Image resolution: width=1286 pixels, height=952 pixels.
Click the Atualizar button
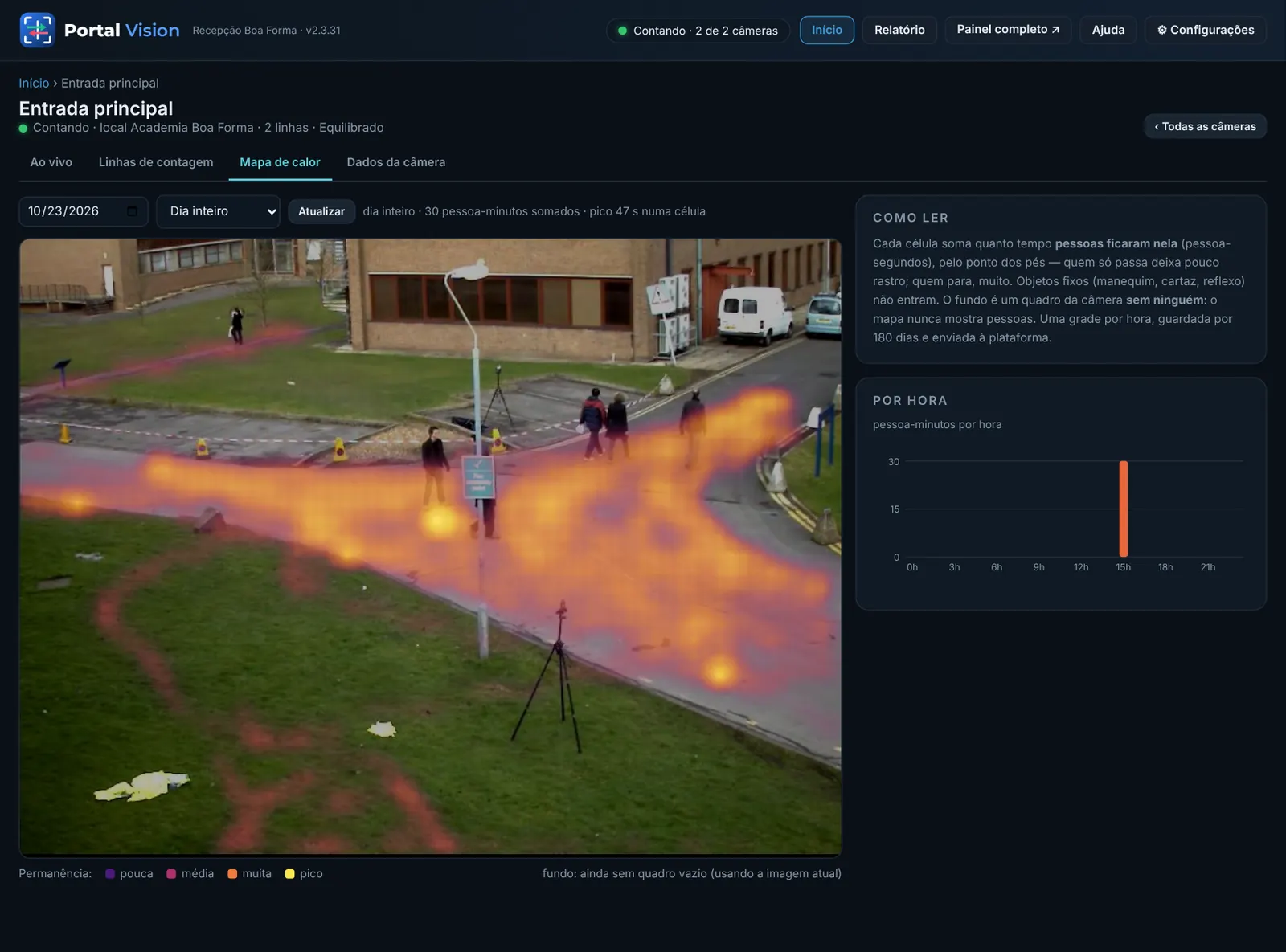point(321,211)
